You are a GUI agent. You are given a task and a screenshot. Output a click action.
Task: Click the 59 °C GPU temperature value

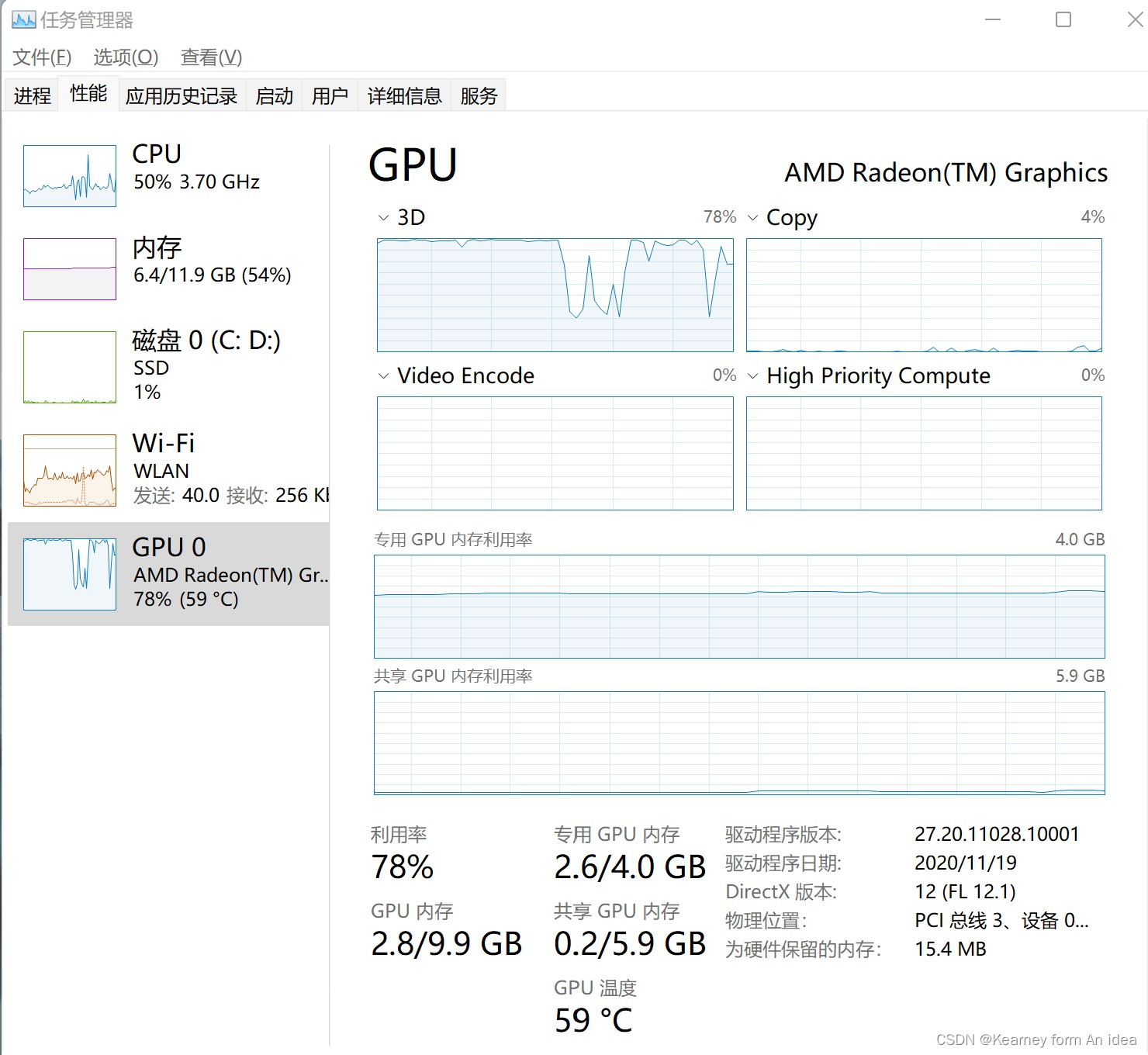[x=593, y=1021]
